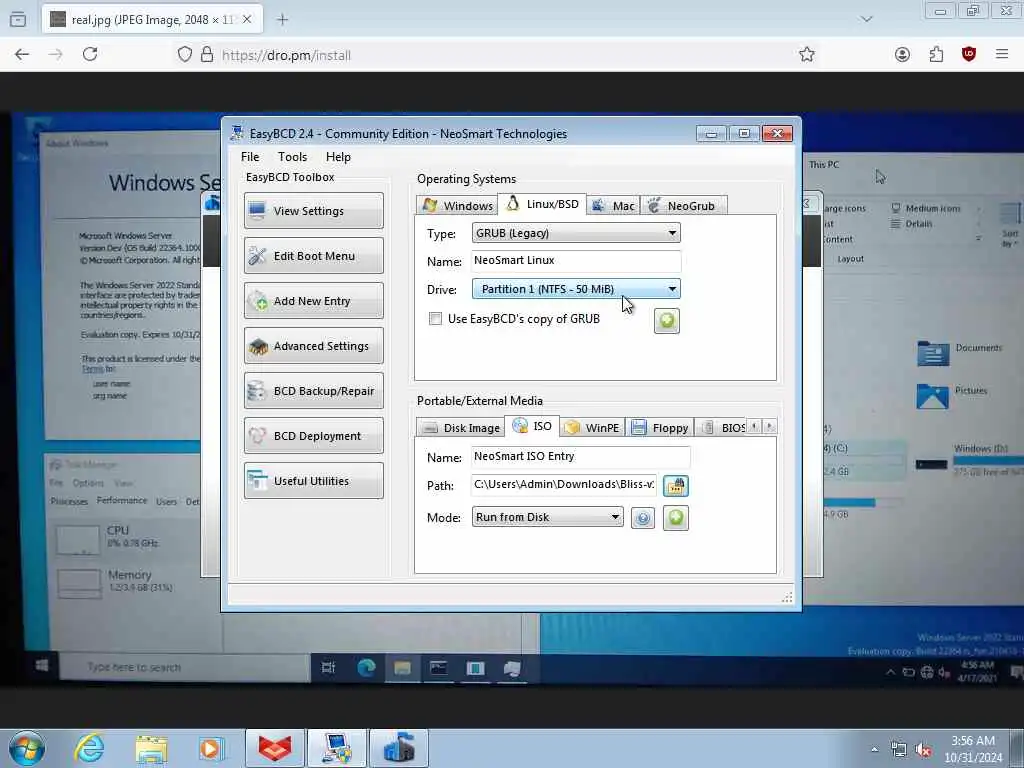This screenshot has width=1024, height=768.
Task: Click the tracking protection shield icon
Action: click(185, 54)
